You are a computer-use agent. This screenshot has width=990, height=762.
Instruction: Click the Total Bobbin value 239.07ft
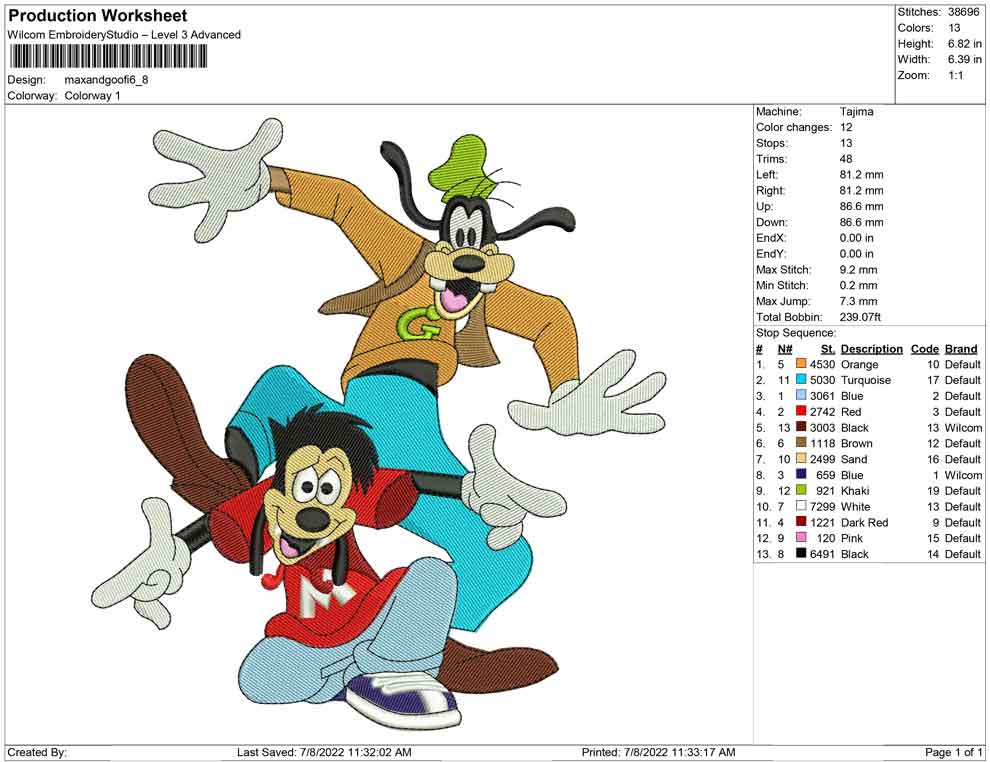860,317
